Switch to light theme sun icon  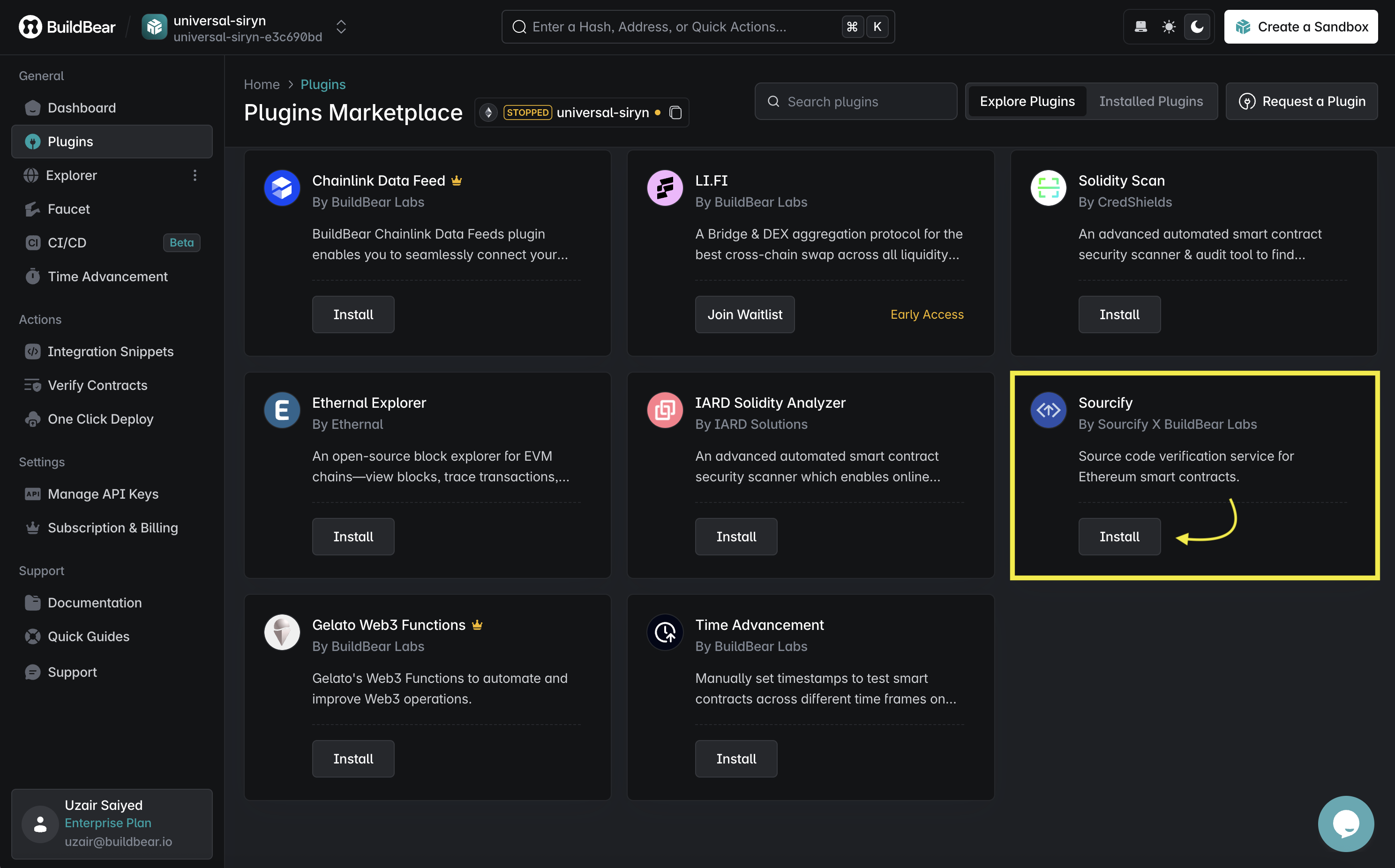[x=1169, y=27]
